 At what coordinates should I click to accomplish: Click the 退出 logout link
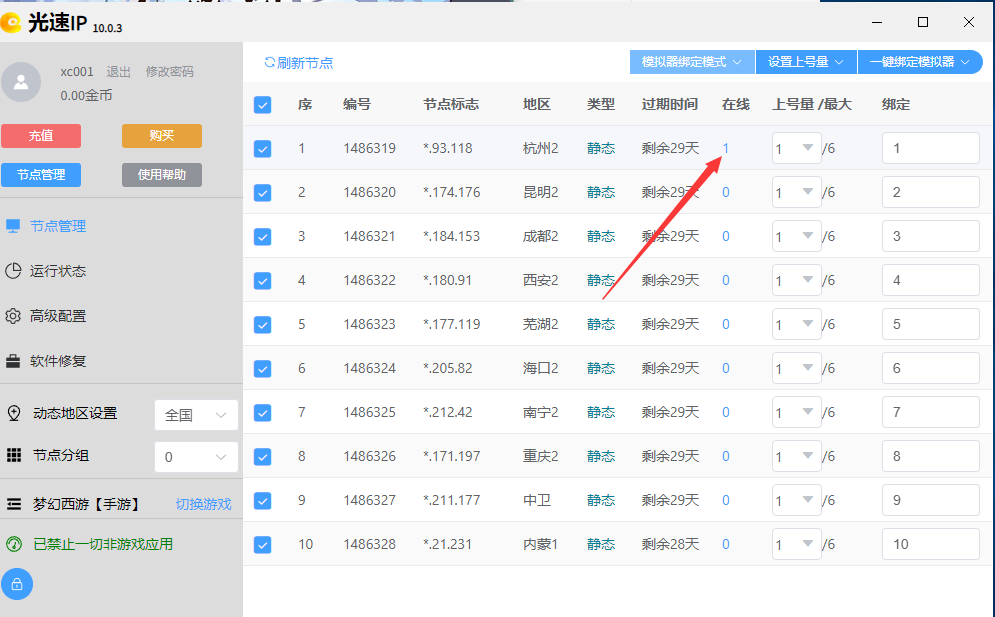click(x=119, y=72)
